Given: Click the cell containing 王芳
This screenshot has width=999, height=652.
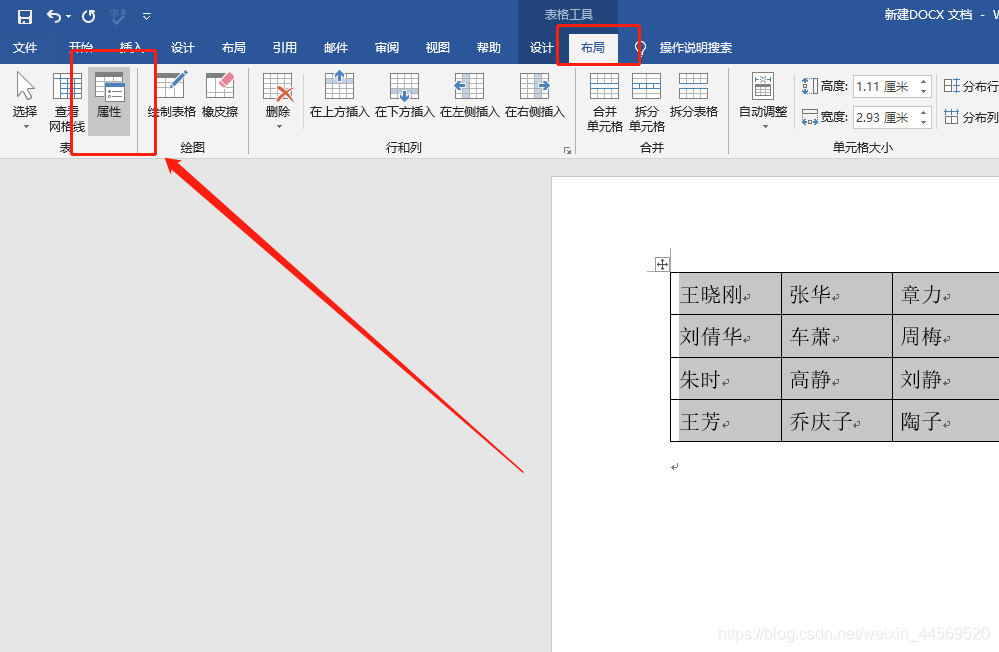Looking at the screenshot, I should [x=726, y=421].
